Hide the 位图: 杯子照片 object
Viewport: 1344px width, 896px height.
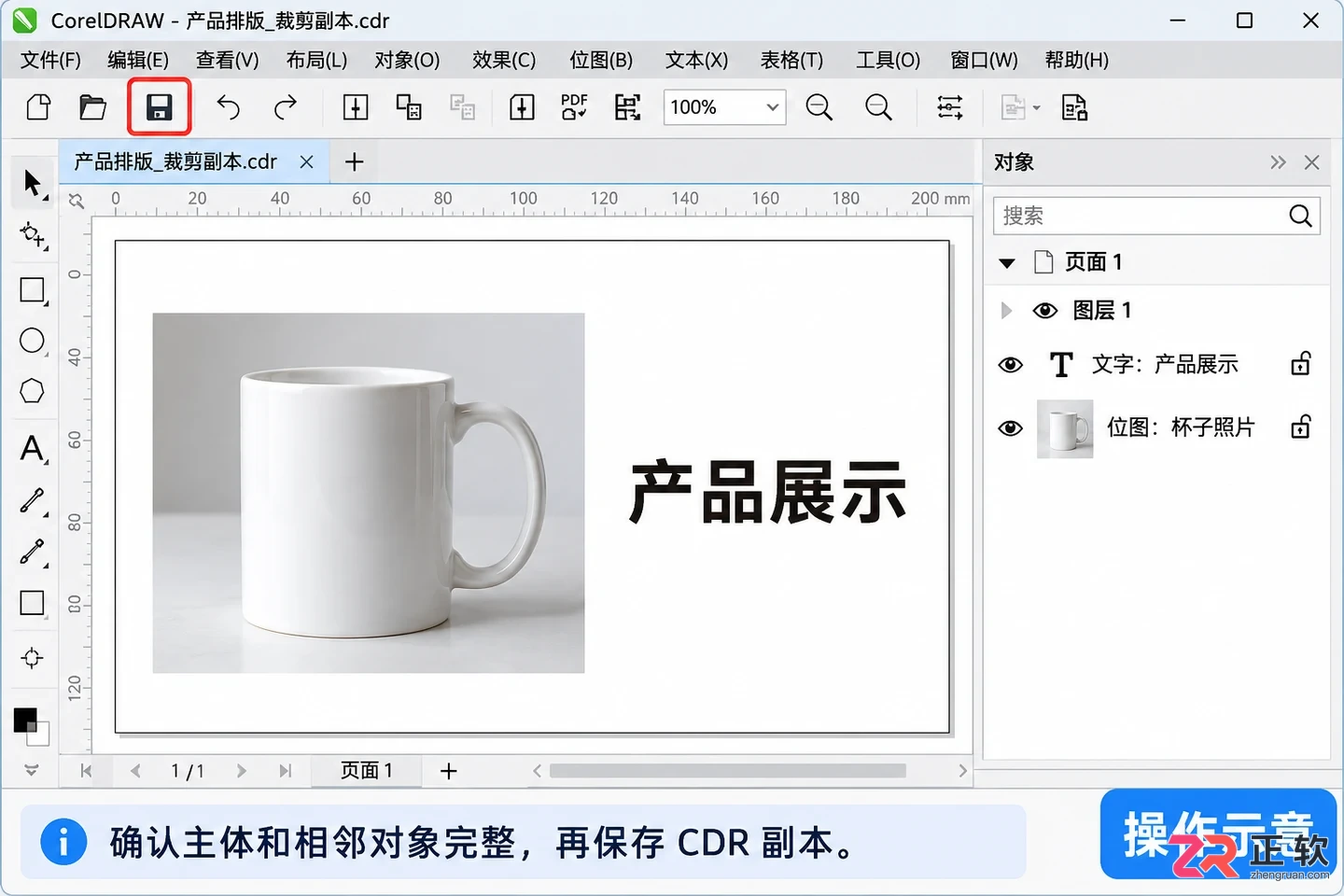click(x=1010, y=428)
